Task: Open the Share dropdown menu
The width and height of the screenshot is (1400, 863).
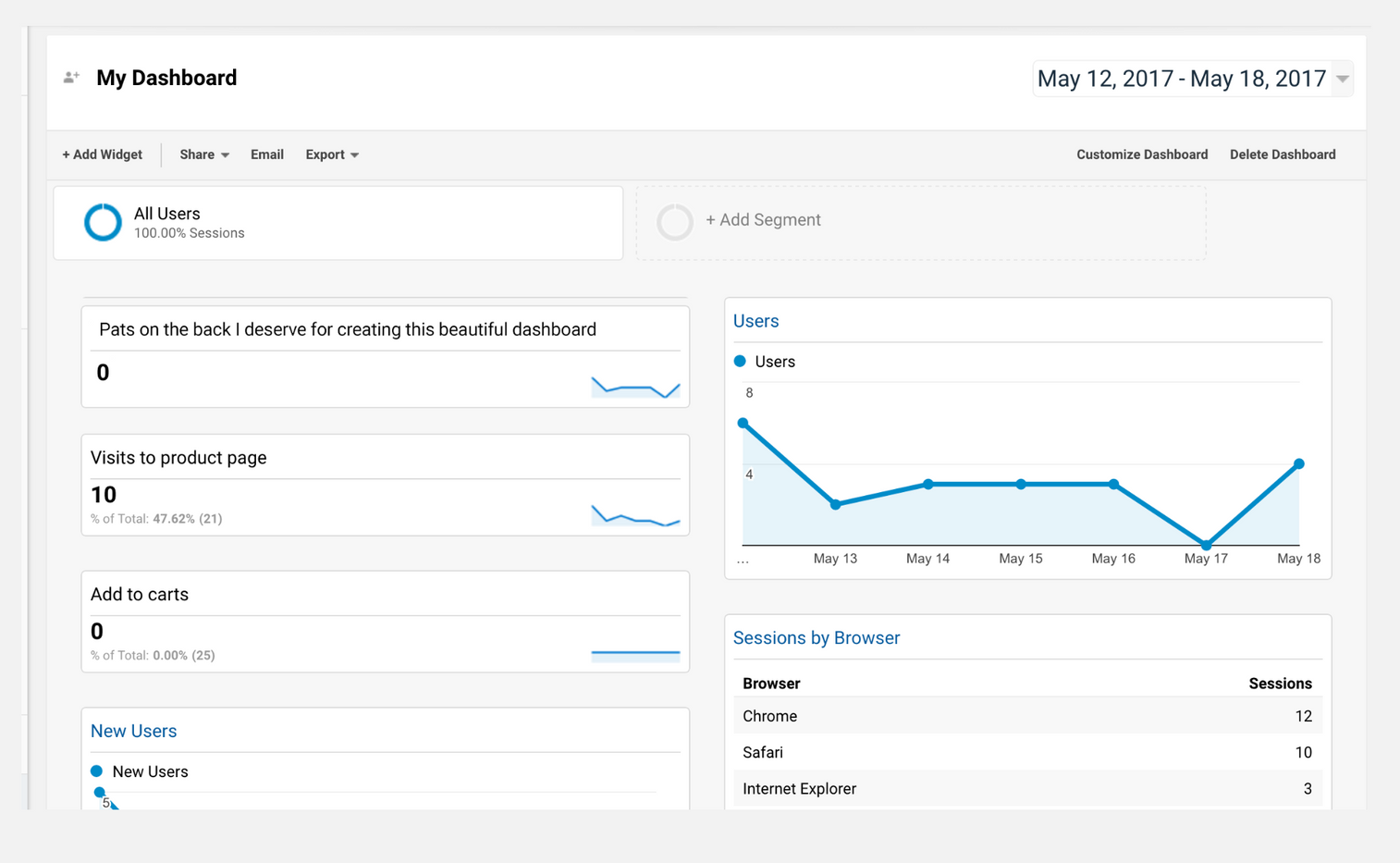Action: pyautogui.click(x=204, y=154)
